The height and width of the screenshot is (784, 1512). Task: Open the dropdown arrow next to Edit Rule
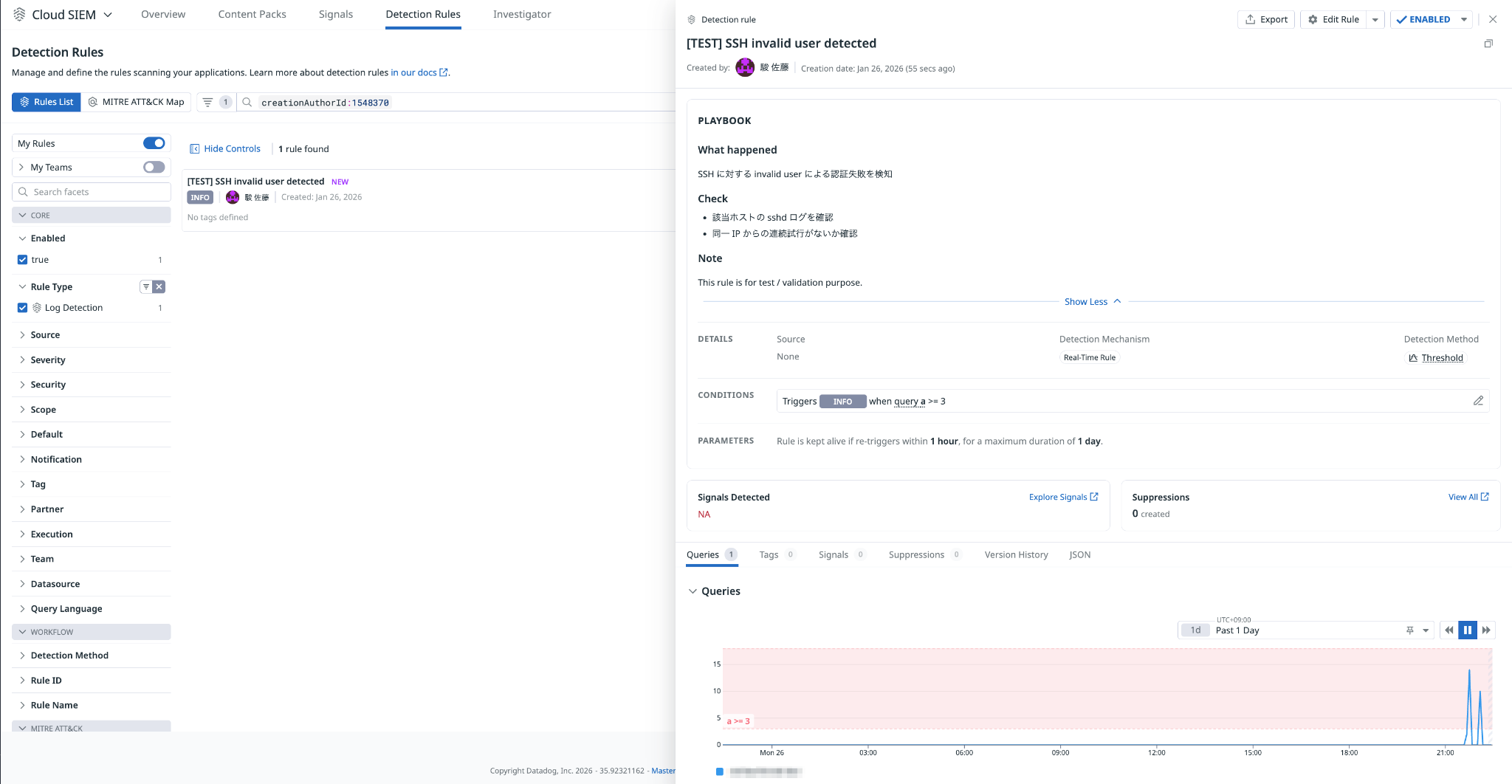click(1375, 20)
